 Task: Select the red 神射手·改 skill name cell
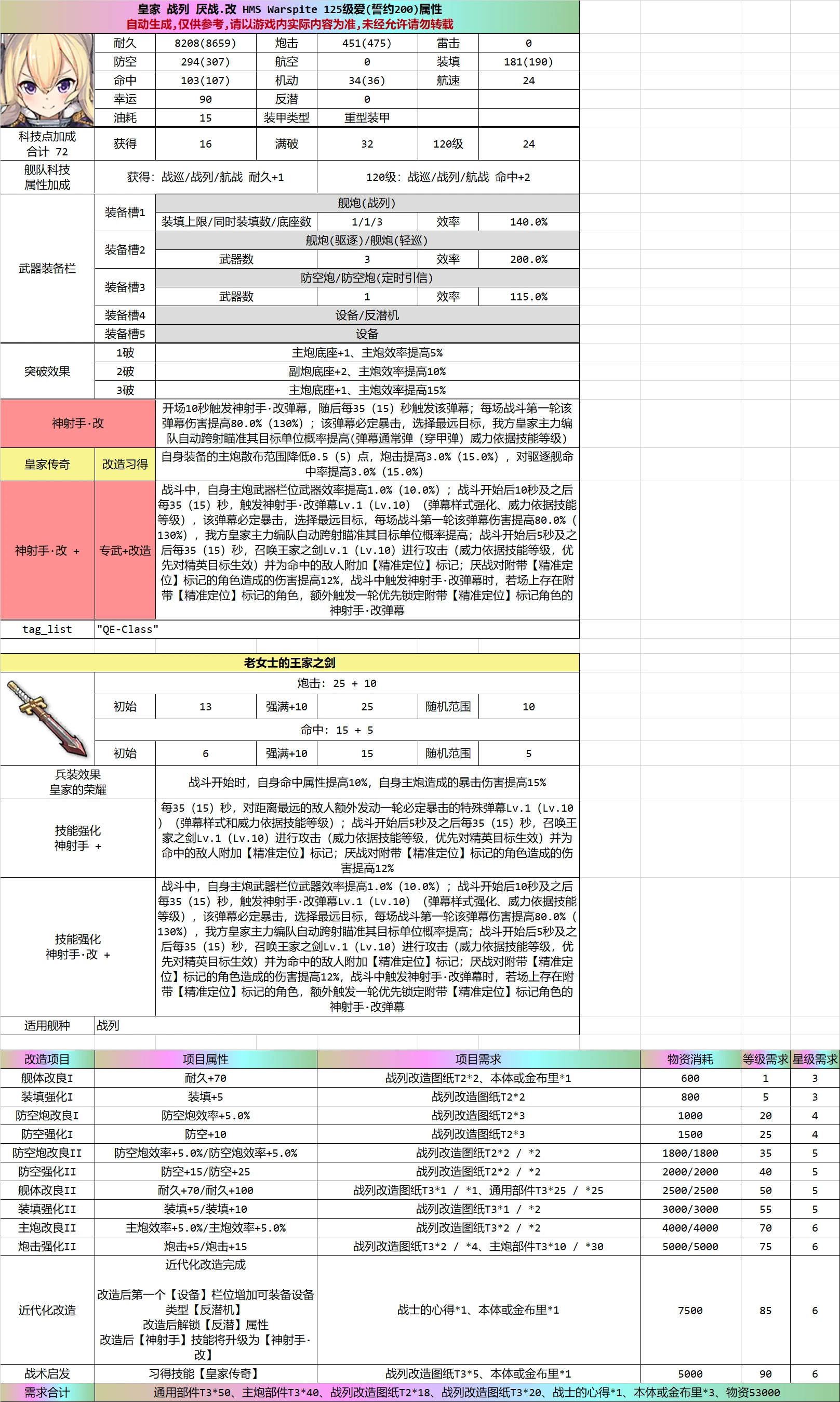[x=77, y=423]
